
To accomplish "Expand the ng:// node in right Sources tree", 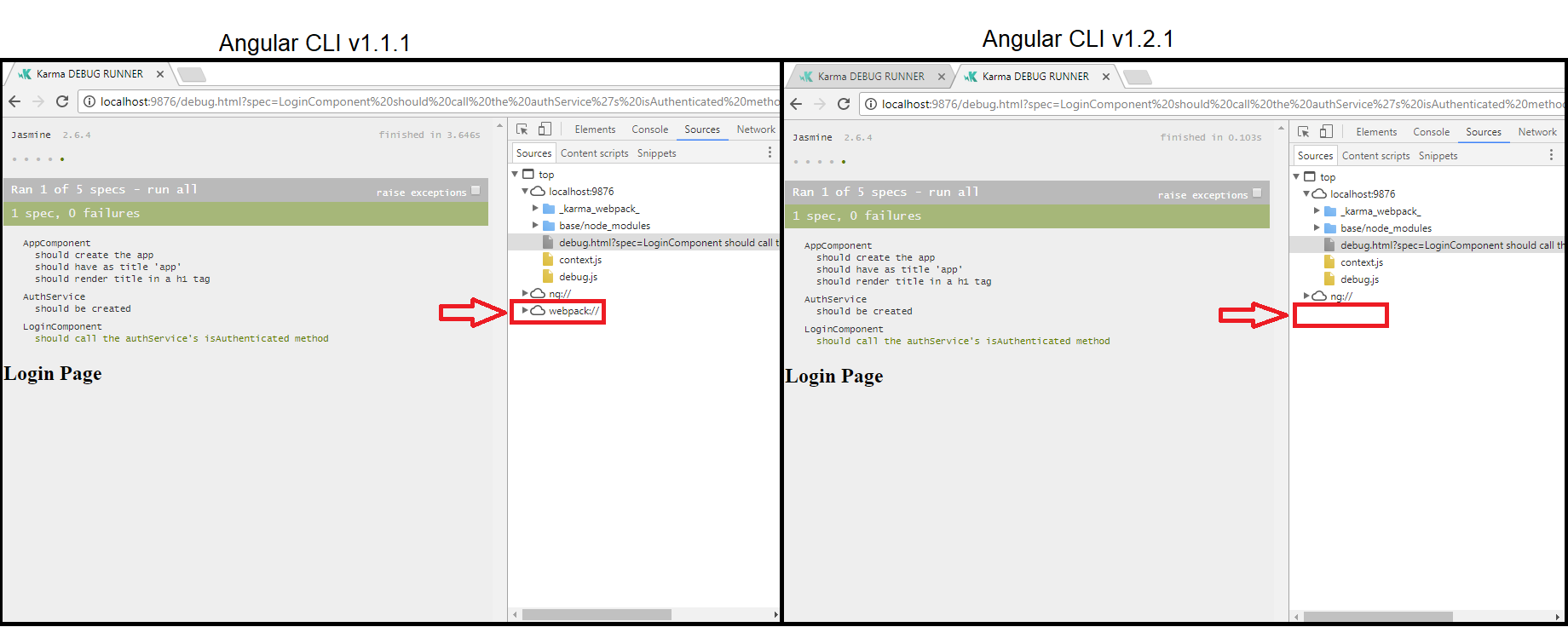I will (x=1306, y=296).
